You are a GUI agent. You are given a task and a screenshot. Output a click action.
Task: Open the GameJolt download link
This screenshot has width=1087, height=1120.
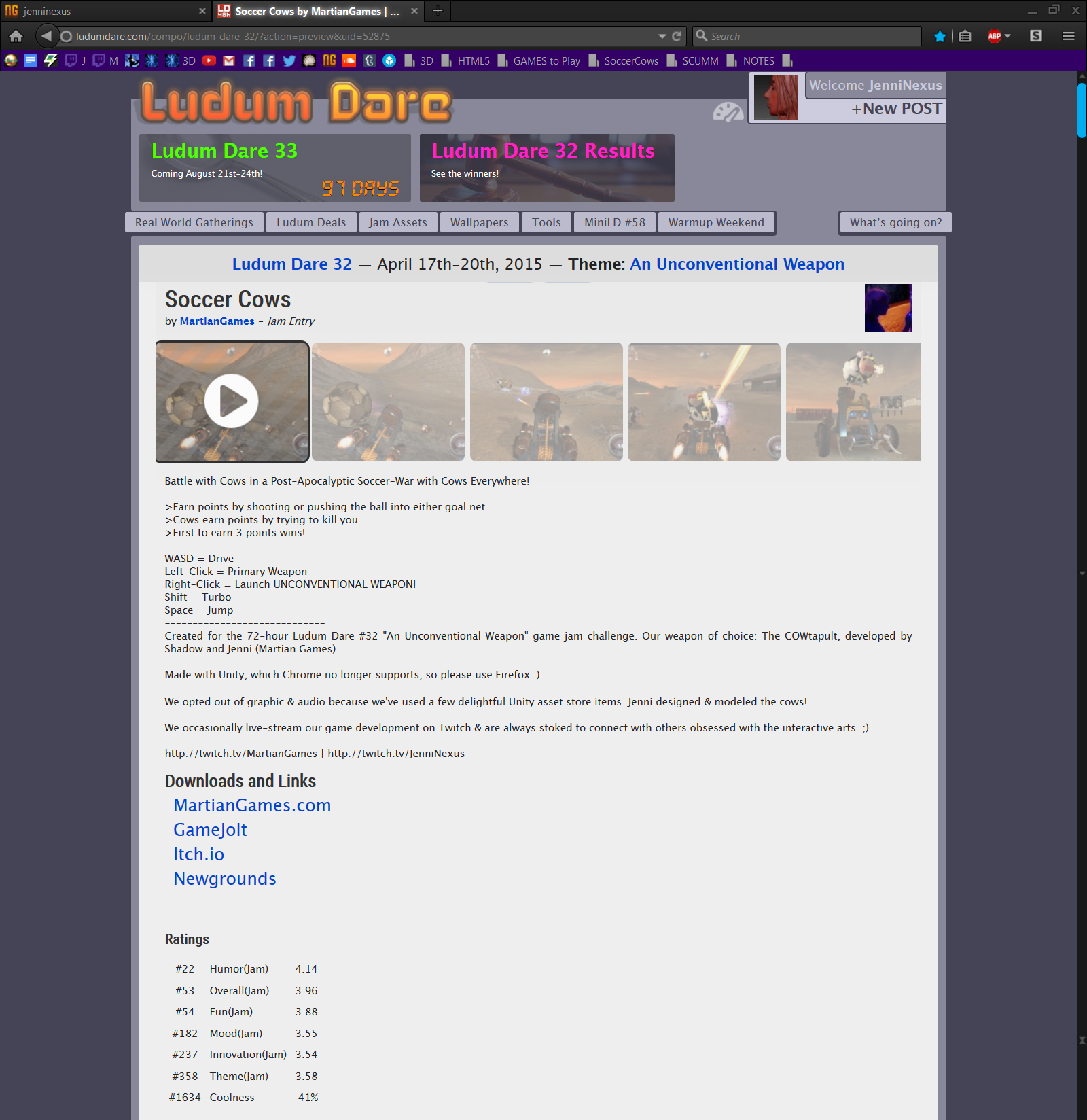point(210,830)
